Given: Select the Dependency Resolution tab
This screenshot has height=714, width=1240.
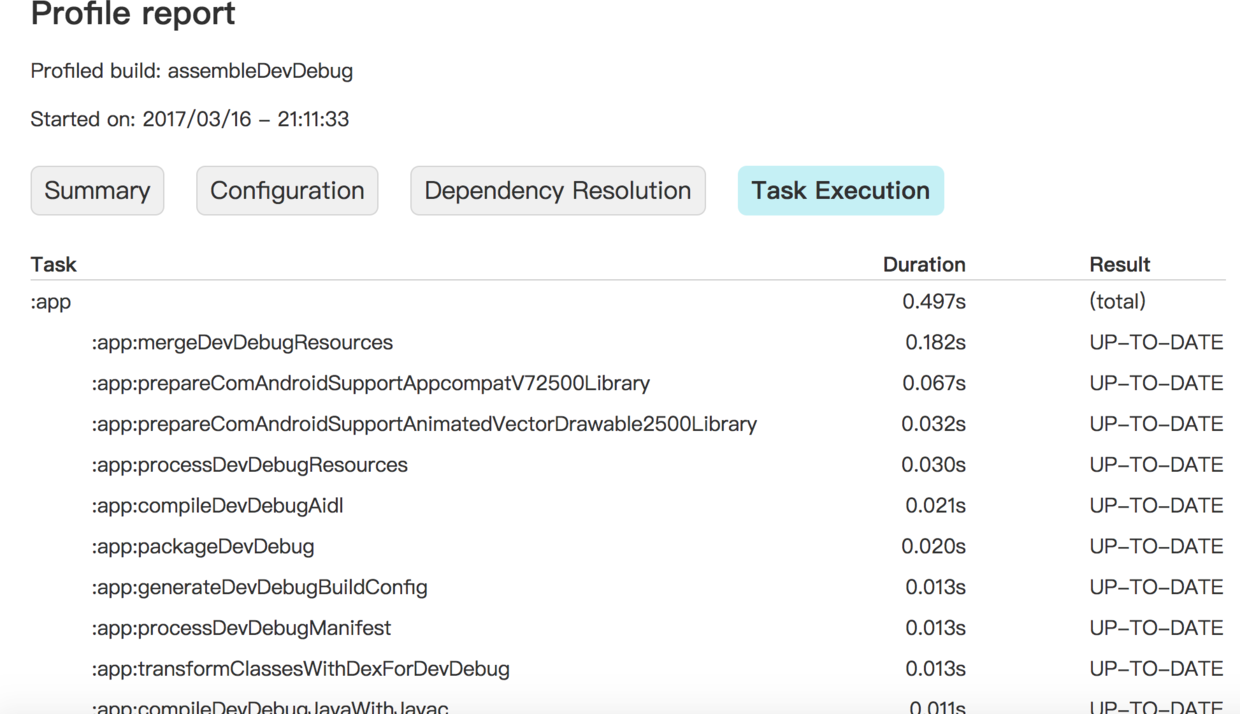Looking at the screenshot, I should (x=557, y=191).
